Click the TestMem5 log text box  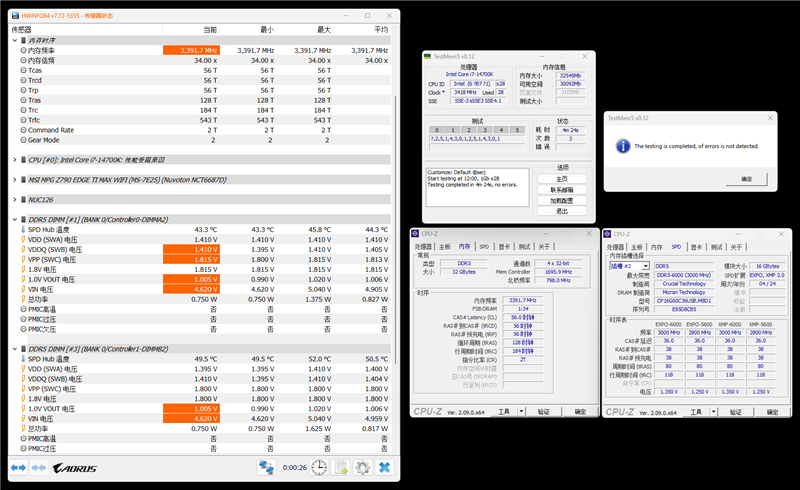click(478, 187)
